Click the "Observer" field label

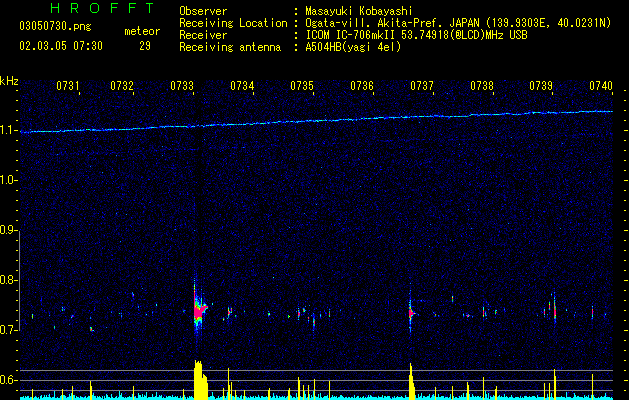click(x=203, y=11)
